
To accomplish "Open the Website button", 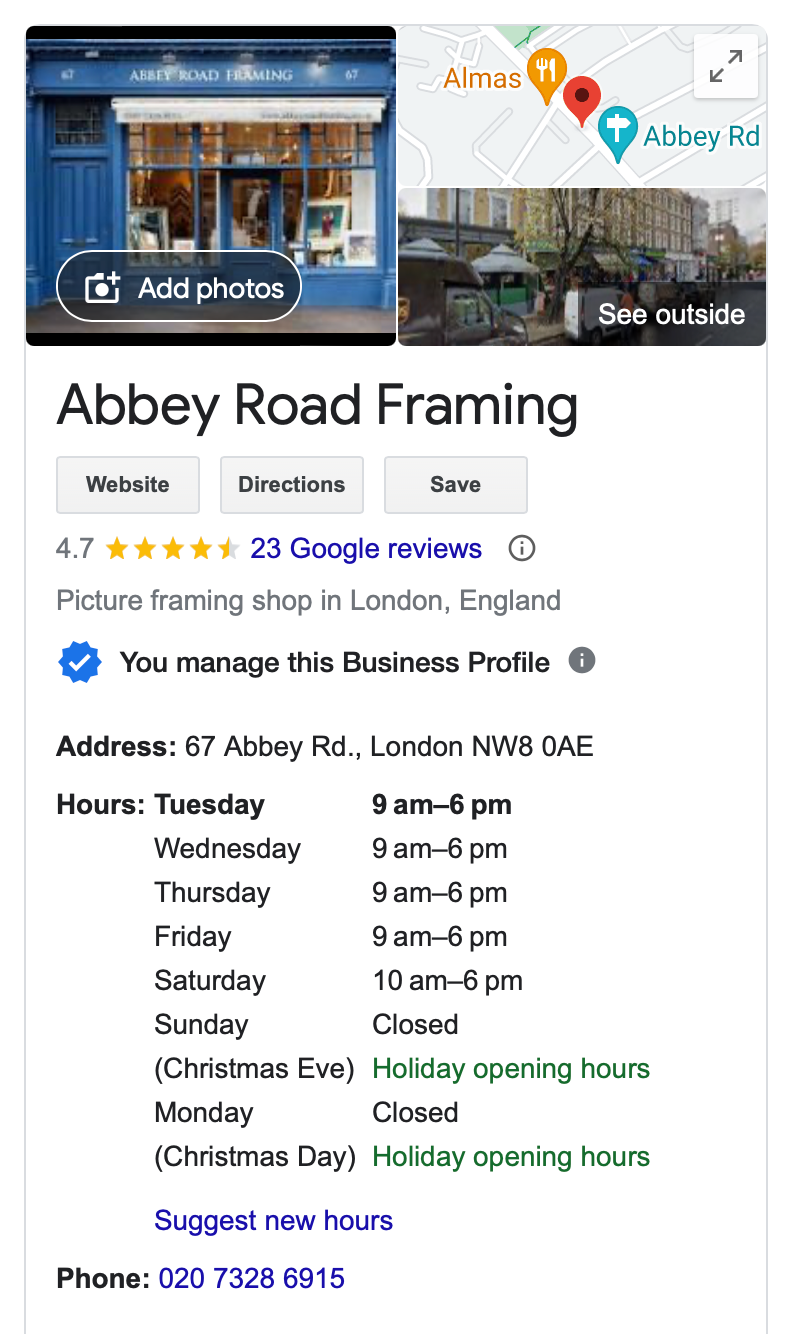I will click(128, 484).
